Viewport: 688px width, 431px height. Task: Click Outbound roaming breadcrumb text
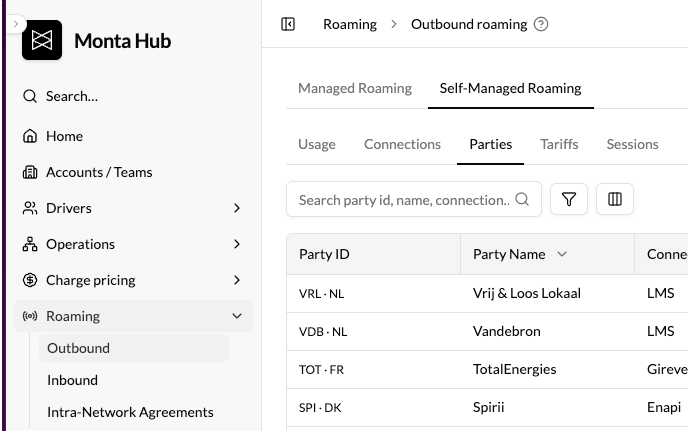[469, 24]
